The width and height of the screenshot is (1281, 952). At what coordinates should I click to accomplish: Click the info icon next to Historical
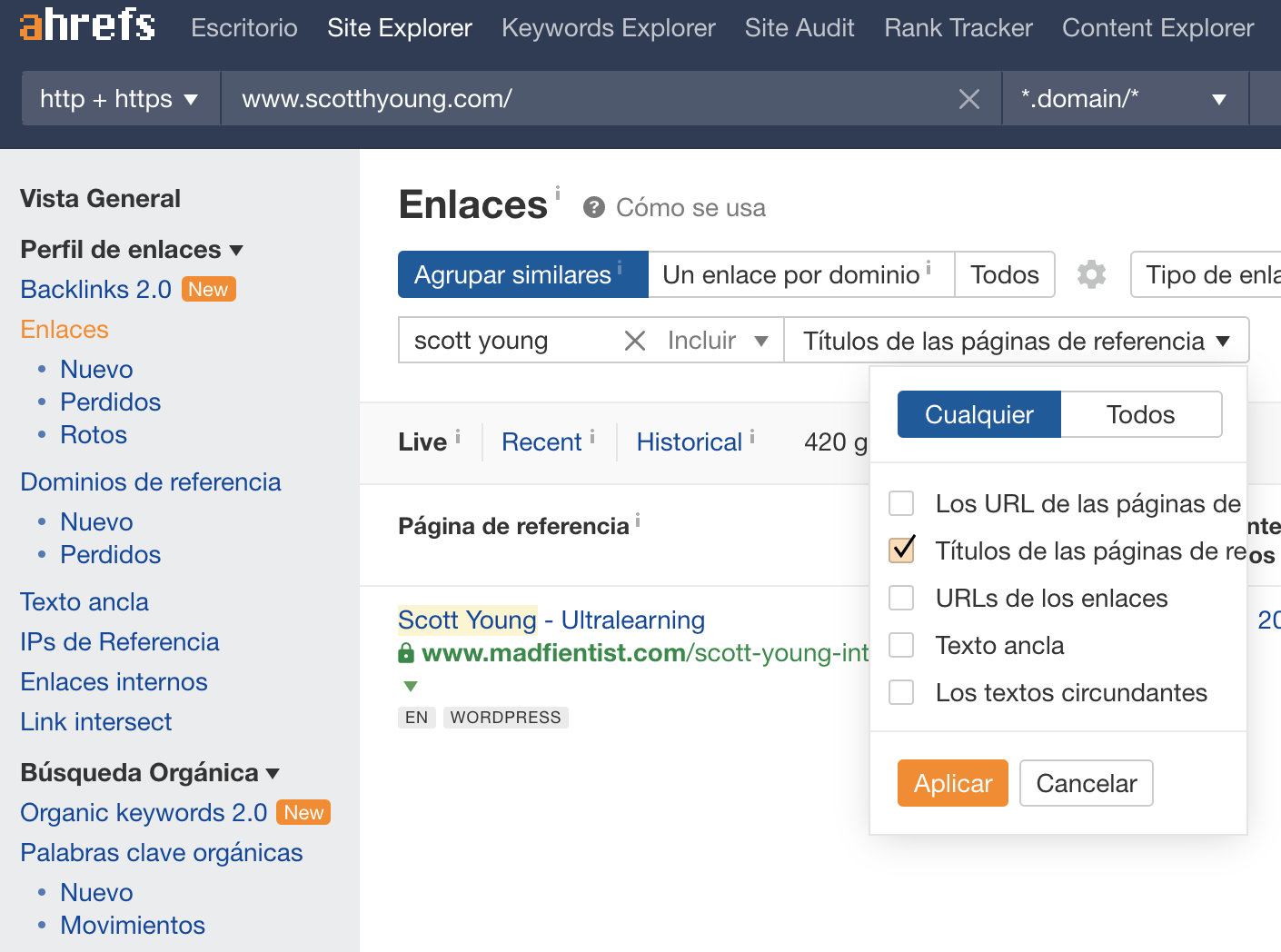[752, 437]
